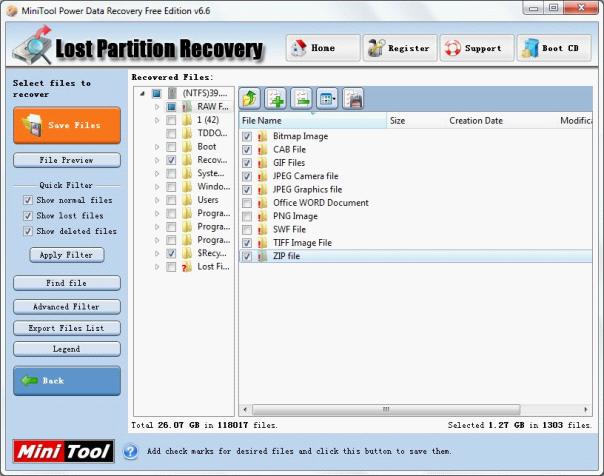Open the Register button
Screen dimensions: 604x476
[400, 48]
